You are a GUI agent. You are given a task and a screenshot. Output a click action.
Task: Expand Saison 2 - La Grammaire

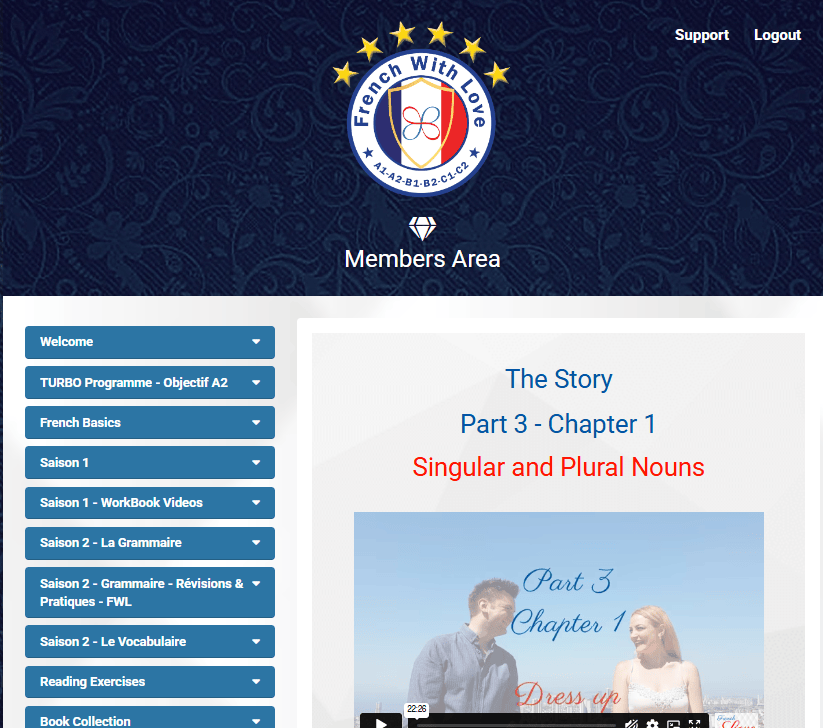pos(150,543)
